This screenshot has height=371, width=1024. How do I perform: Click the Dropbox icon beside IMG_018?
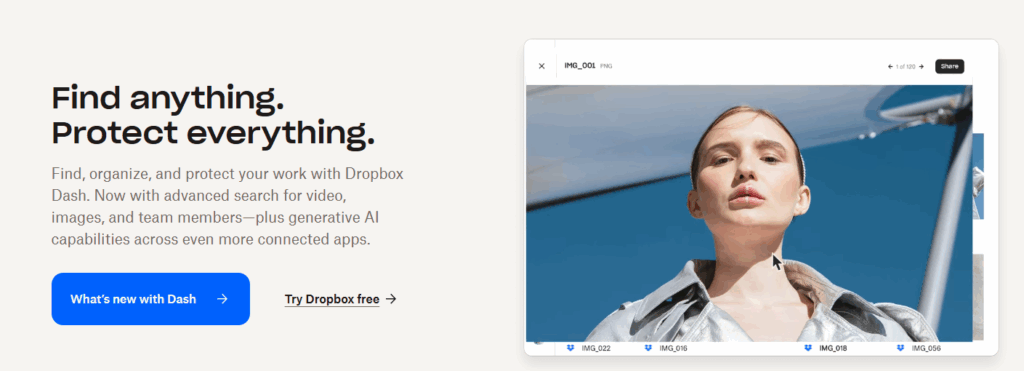(808, 348)
